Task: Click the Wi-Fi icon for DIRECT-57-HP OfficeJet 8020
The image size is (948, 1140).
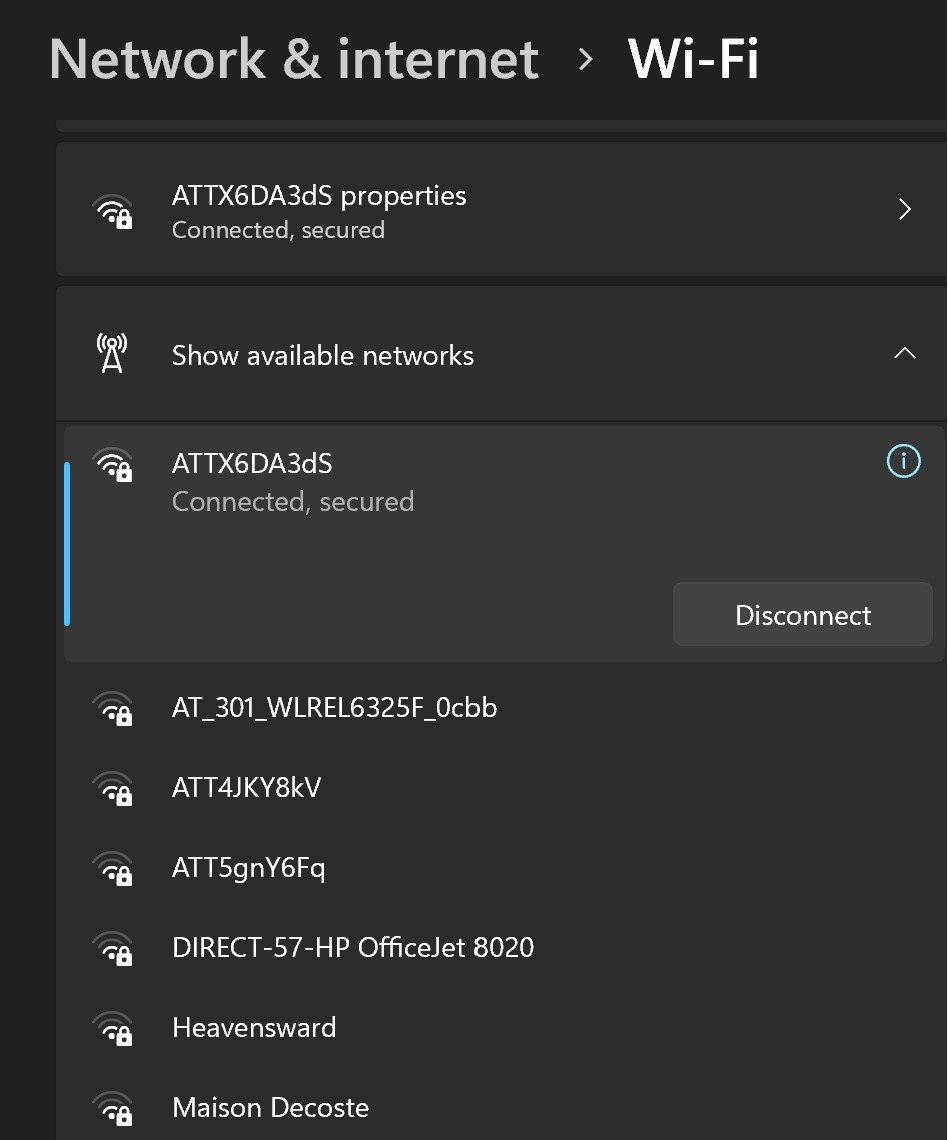Action: coord(113,949)
